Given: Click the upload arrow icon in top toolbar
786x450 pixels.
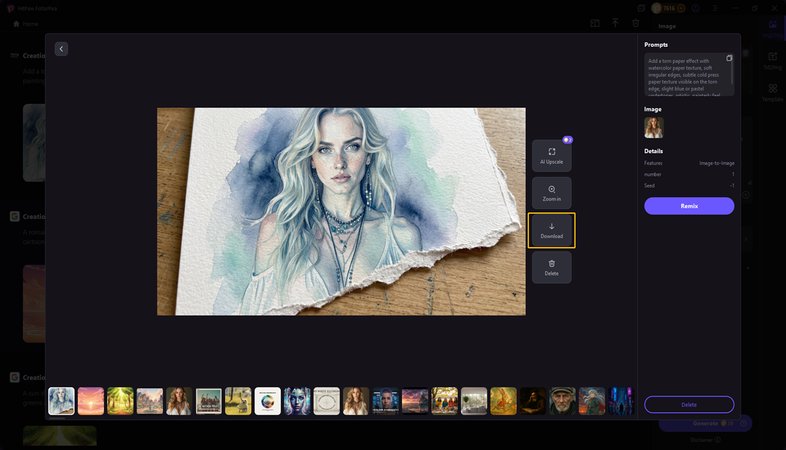Looking at the screenshot, I should 615,23.
